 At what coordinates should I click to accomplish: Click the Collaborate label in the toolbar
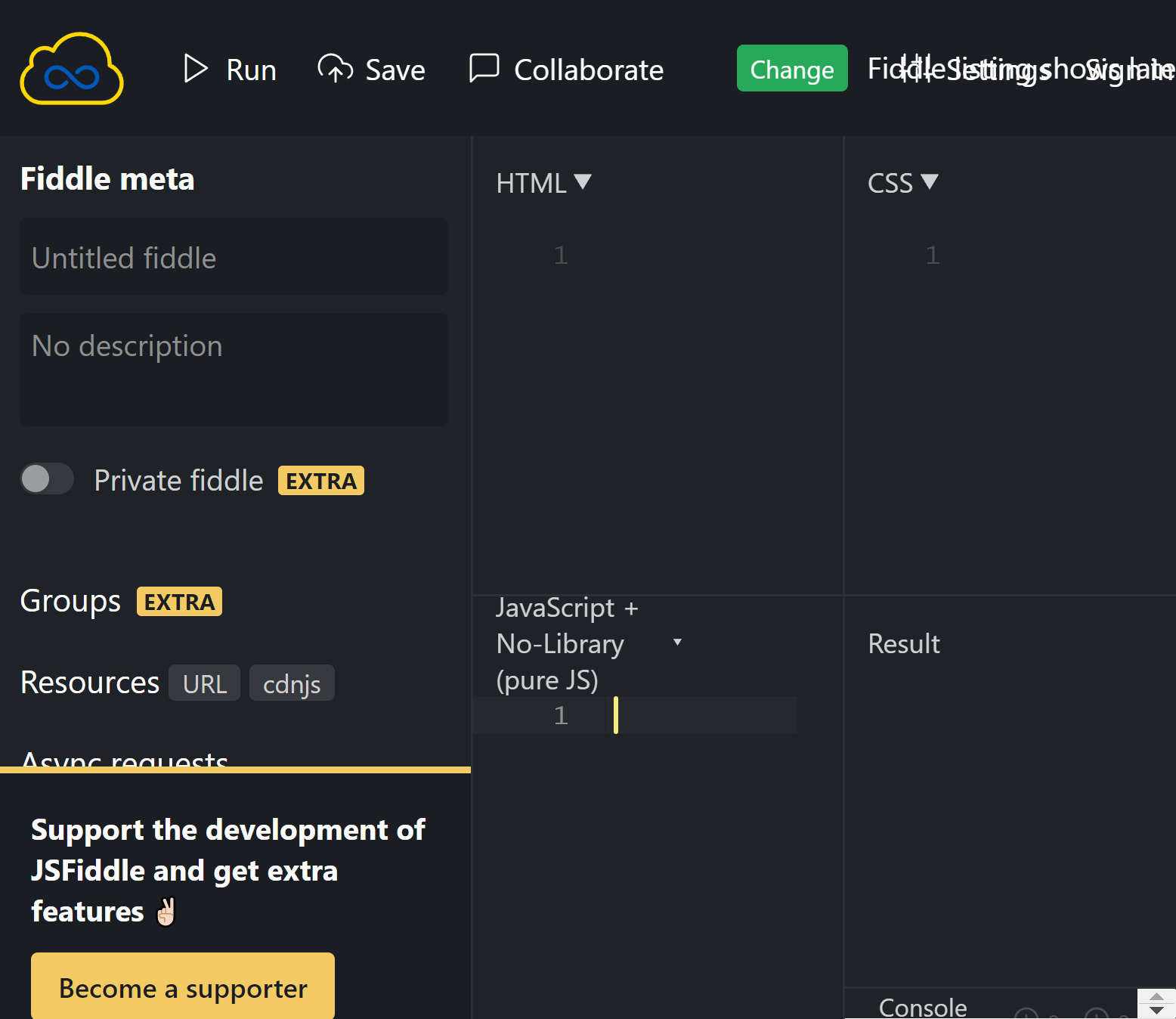[x=589, y=70]
